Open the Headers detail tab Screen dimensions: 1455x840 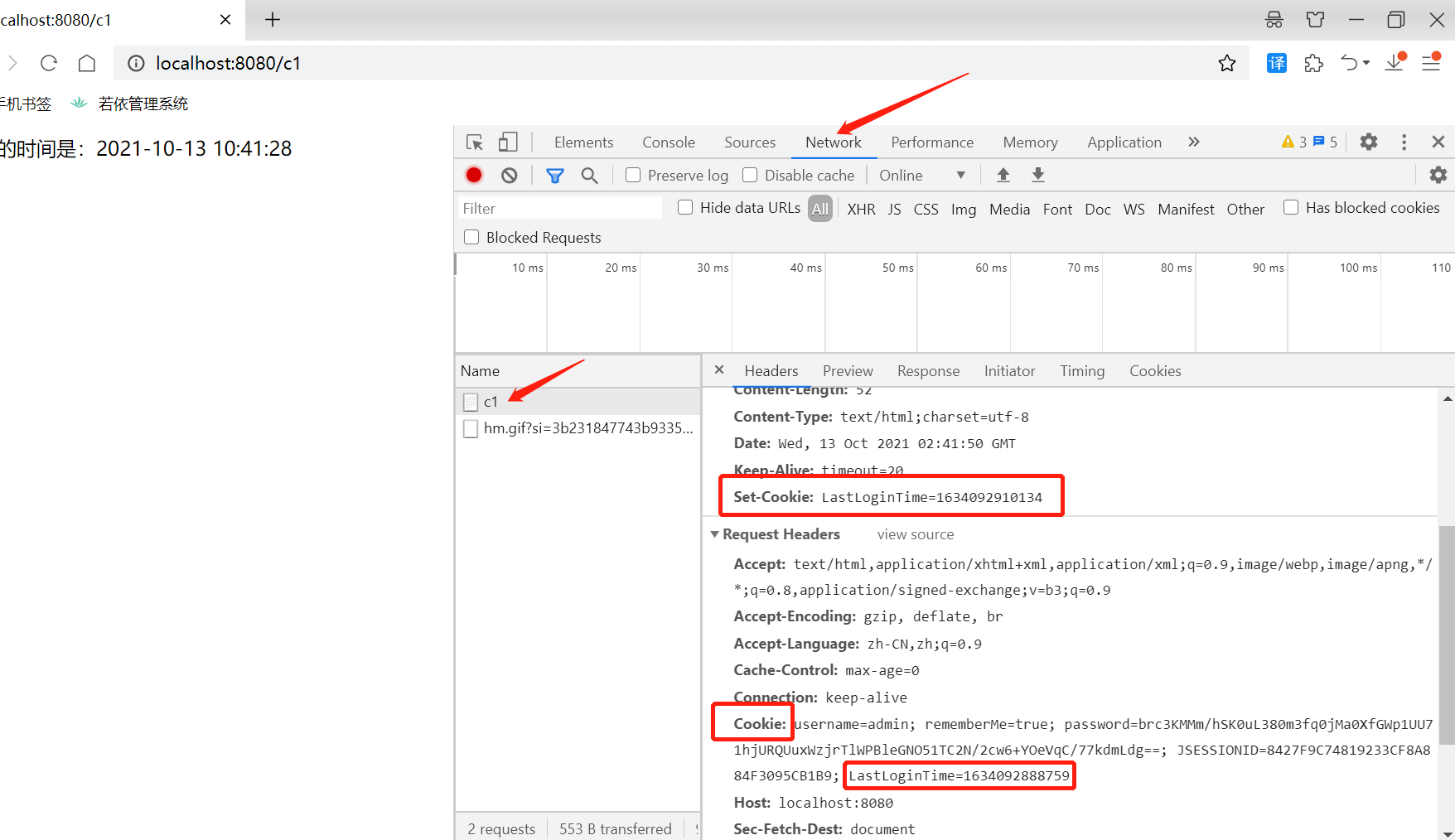(771, 371)
